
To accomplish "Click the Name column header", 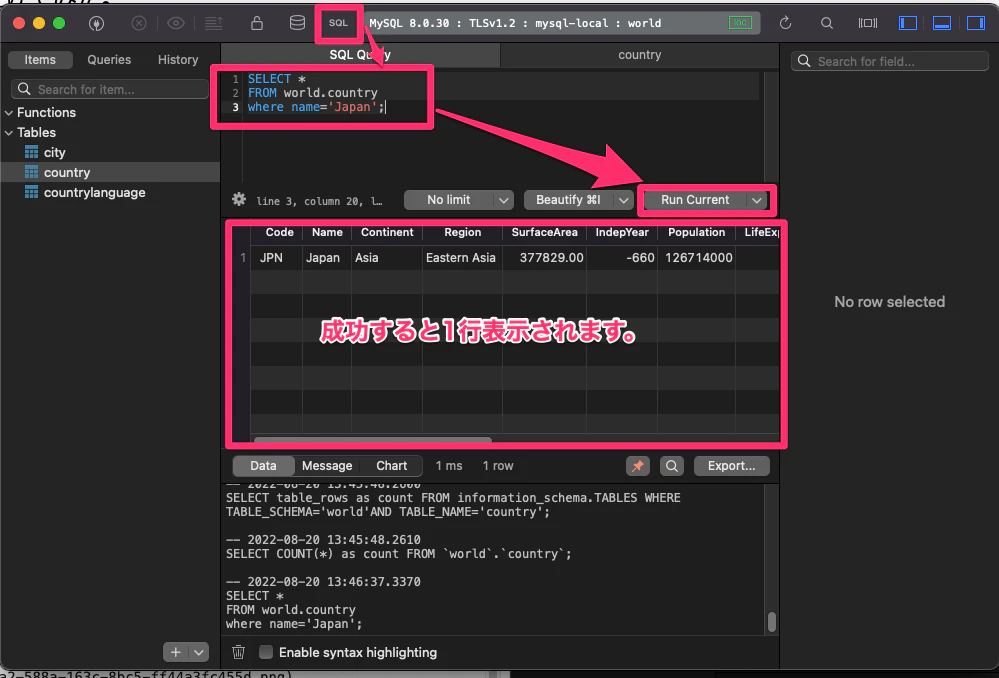I will click(327, 233).
